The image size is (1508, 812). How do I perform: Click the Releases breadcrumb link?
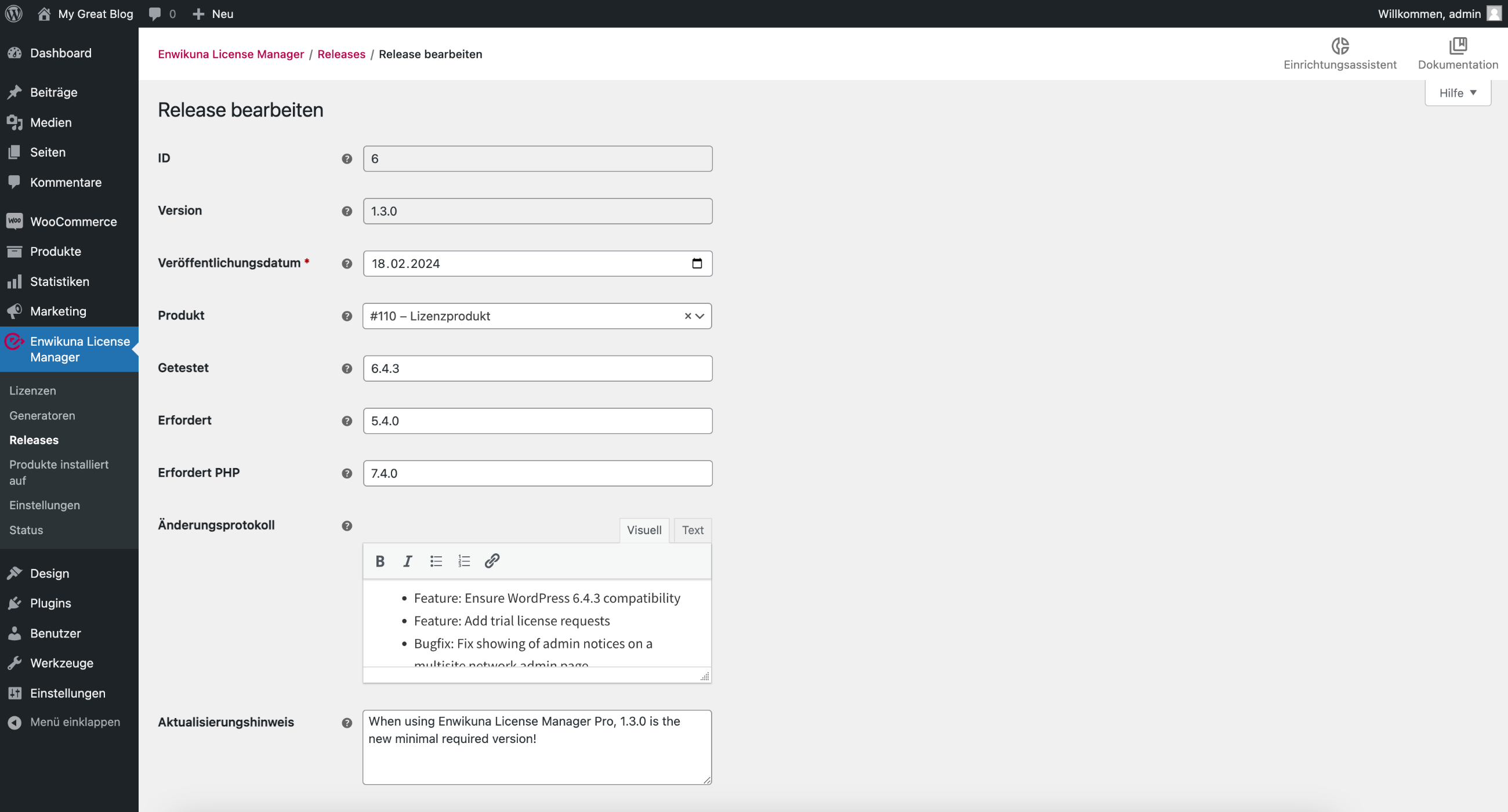pos(341,54)
